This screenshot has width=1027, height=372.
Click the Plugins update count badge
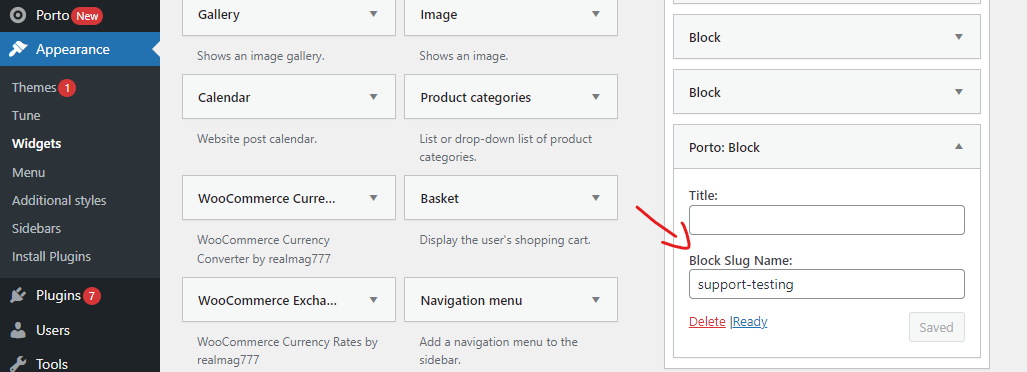pyautogui.click(x=92, y=296)
